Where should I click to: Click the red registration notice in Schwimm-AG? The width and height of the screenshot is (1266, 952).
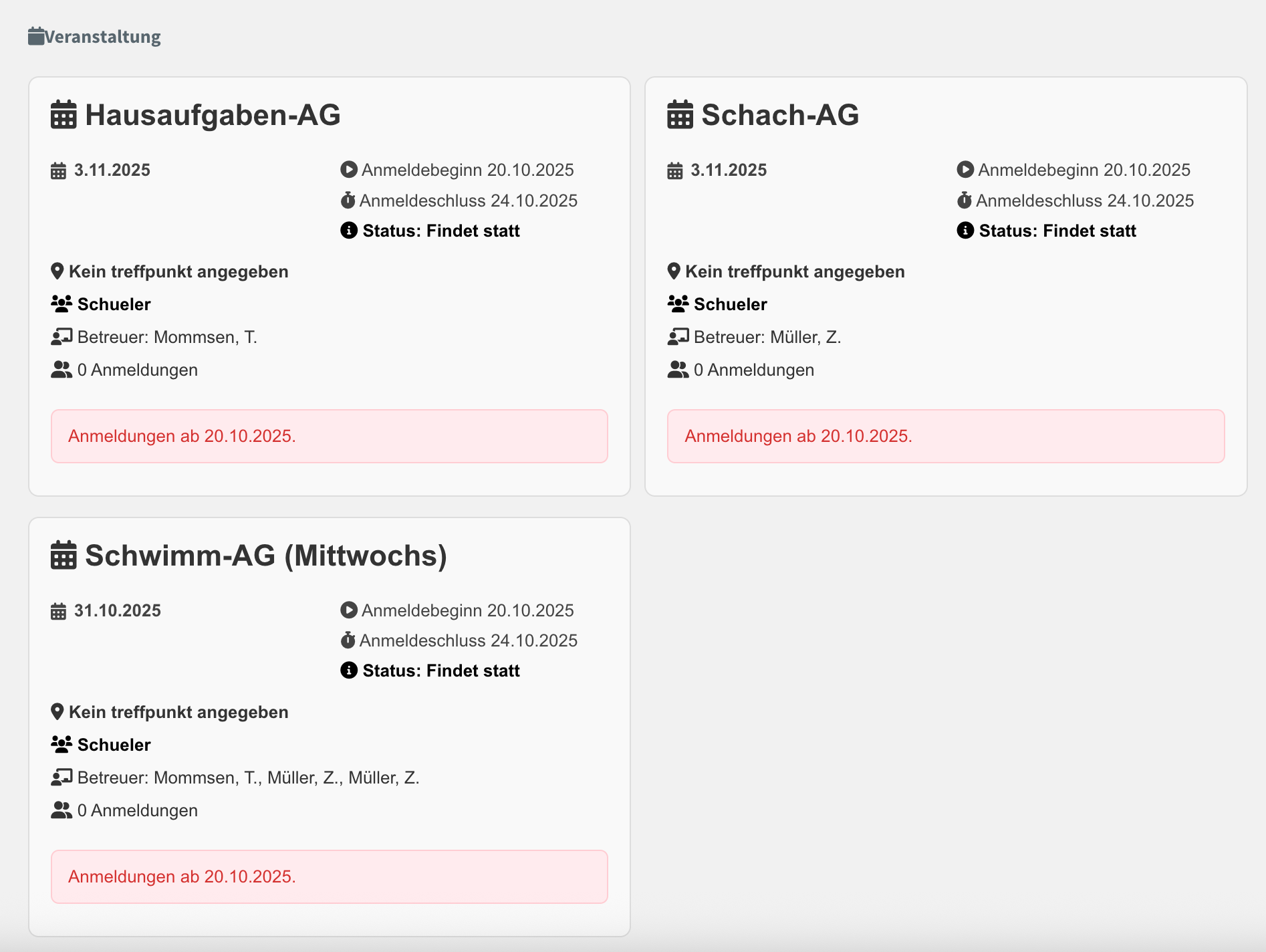click(x=329, y=877)
